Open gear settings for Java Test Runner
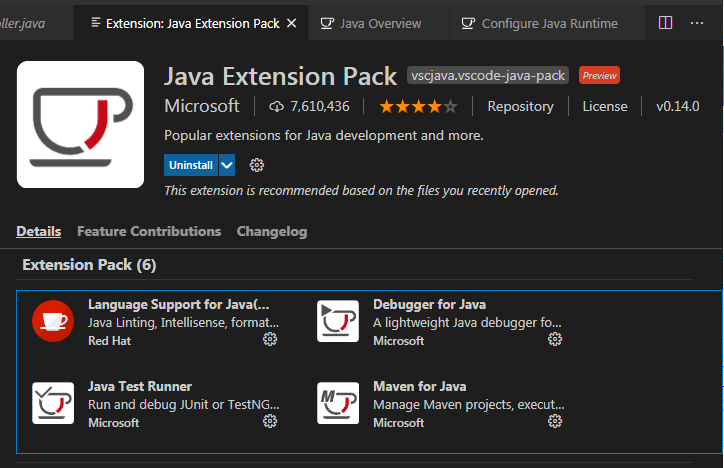 pyautogui.click(x=270, y=422)
